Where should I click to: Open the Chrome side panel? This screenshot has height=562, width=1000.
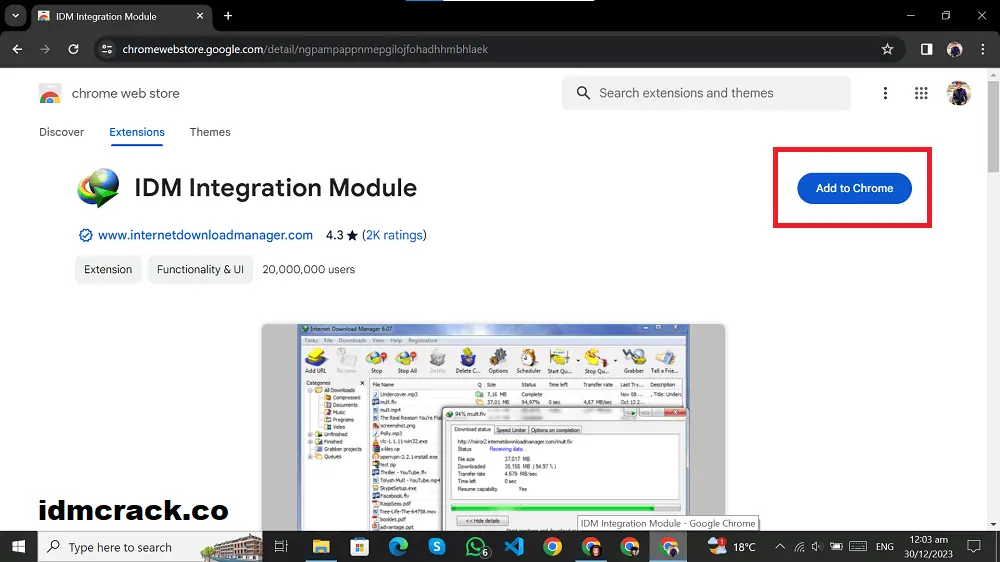[926, 49]
